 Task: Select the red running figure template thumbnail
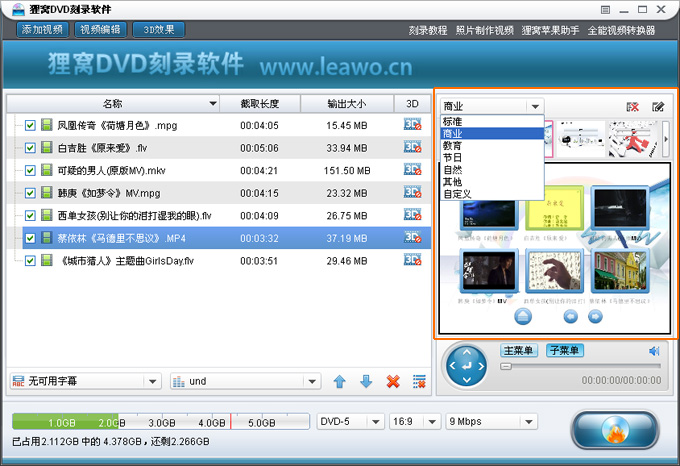(634, 139)
